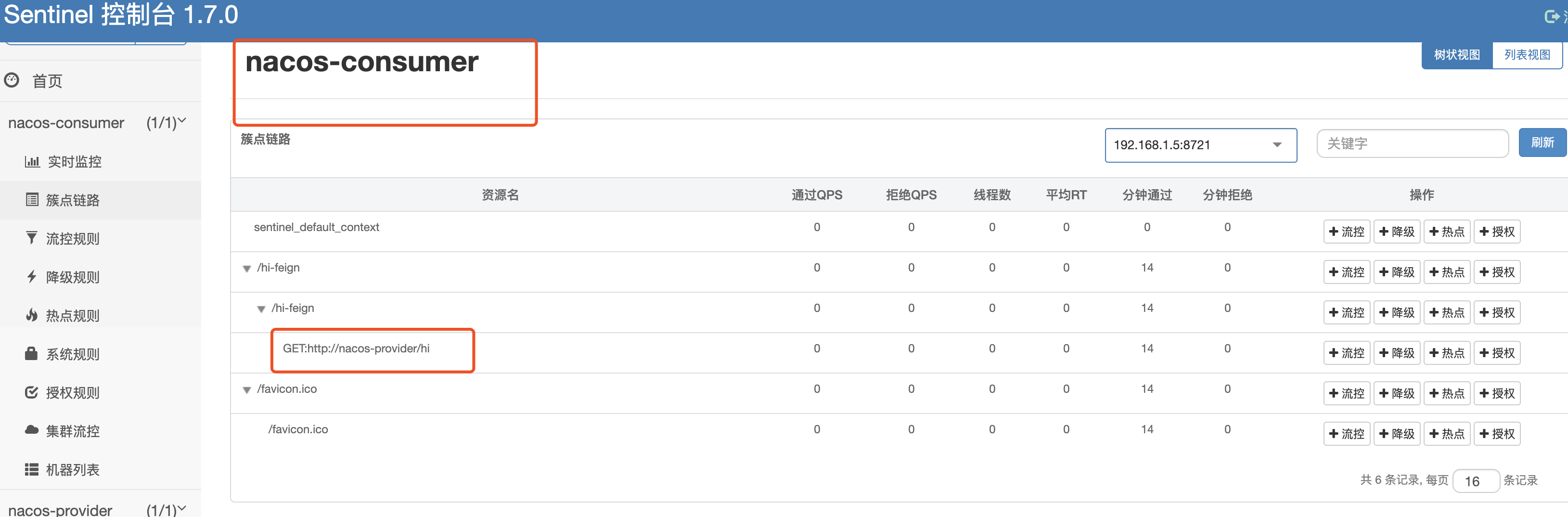Click the 热点规则 flame icon
Image resolution: width=1568 pixels, height=517 pixels.
[32, 315]
